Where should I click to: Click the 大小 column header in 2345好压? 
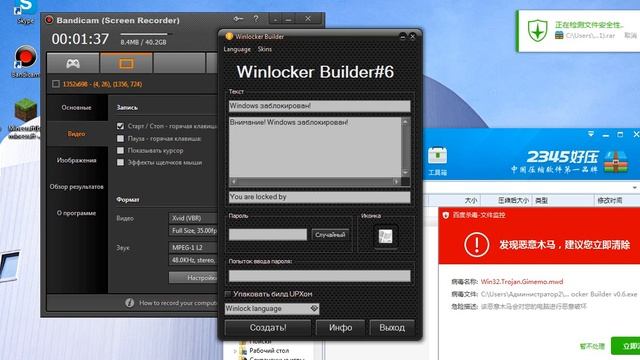click(470, 200)
